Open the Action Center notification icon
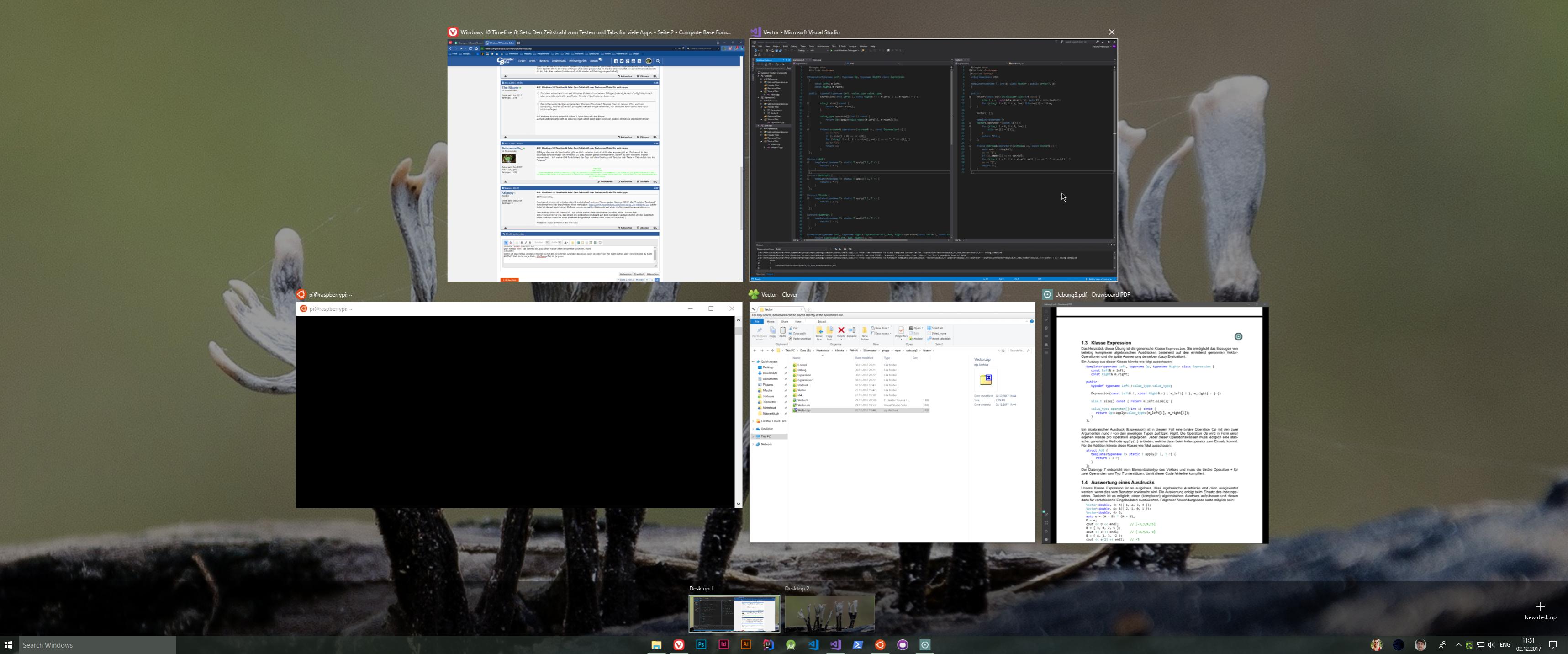 coord(1553,645)
